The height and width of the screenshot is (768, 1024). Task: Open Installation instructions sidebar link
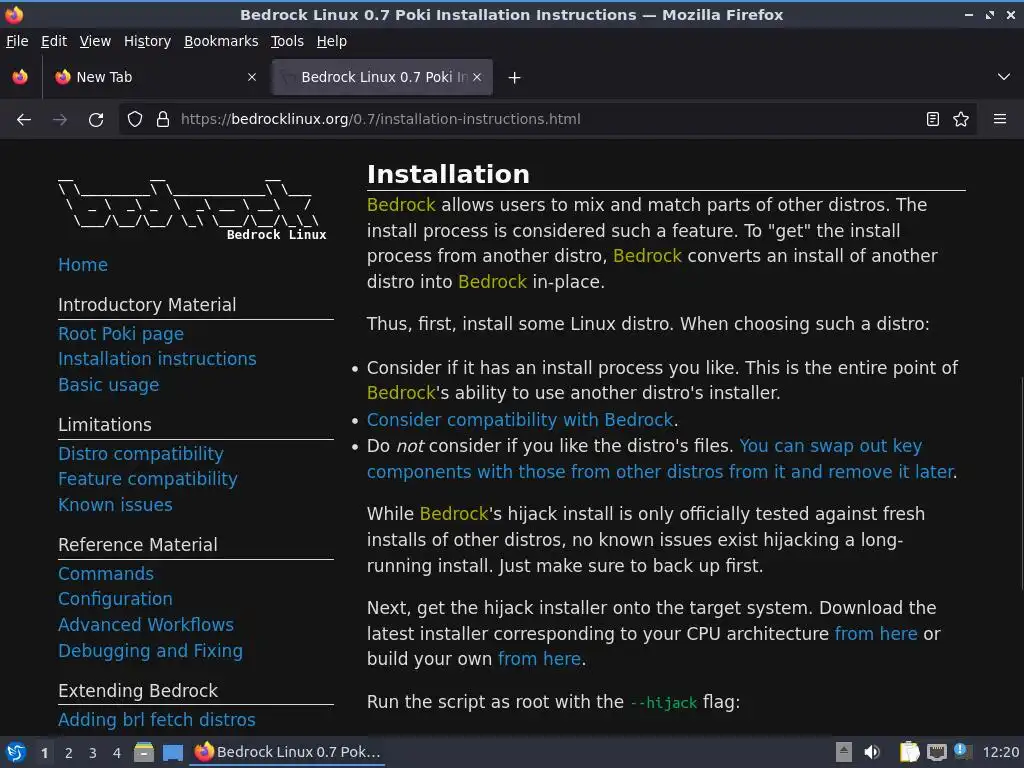(157, 359)
